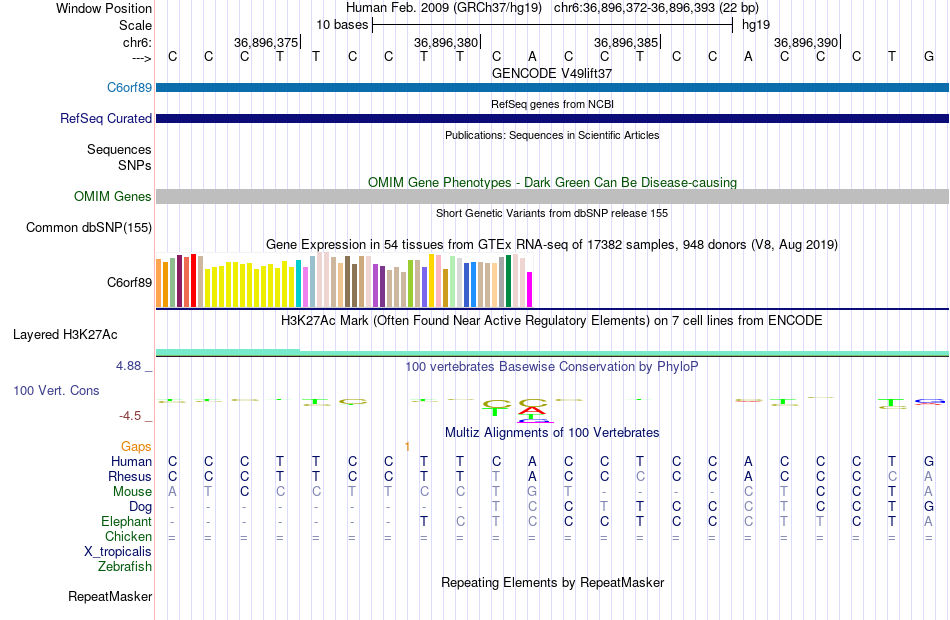Select the Rhesus alignment row label
950x620 pixels.
pos(130,476)
